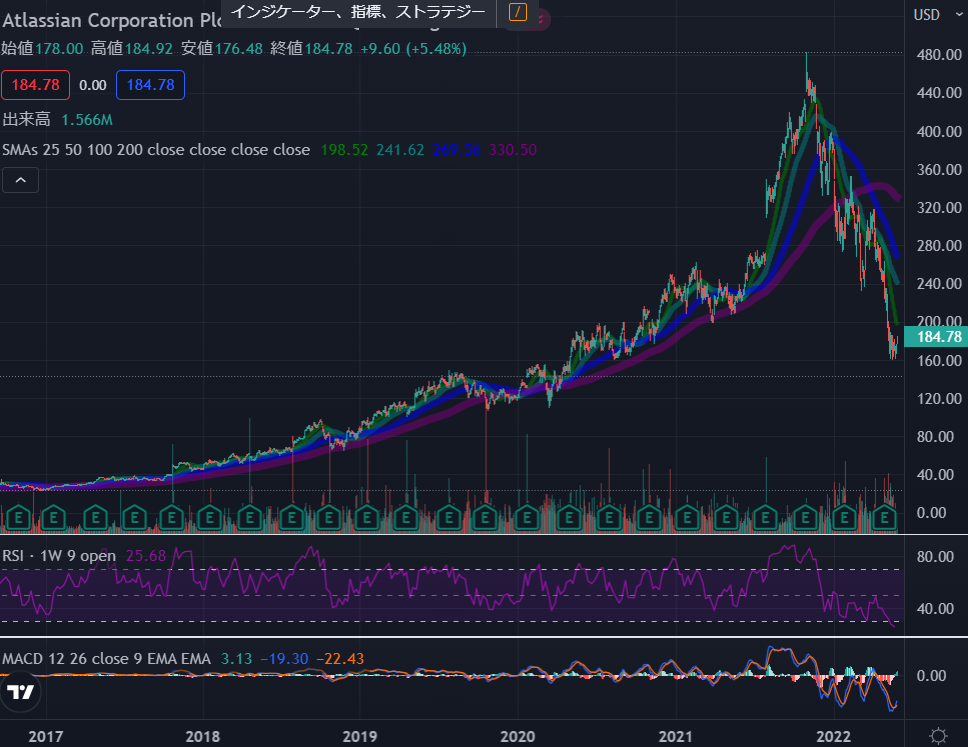Click the 2022 label on time axis
The height and width of the screenshot is (747, 968).
coord(833,736)
